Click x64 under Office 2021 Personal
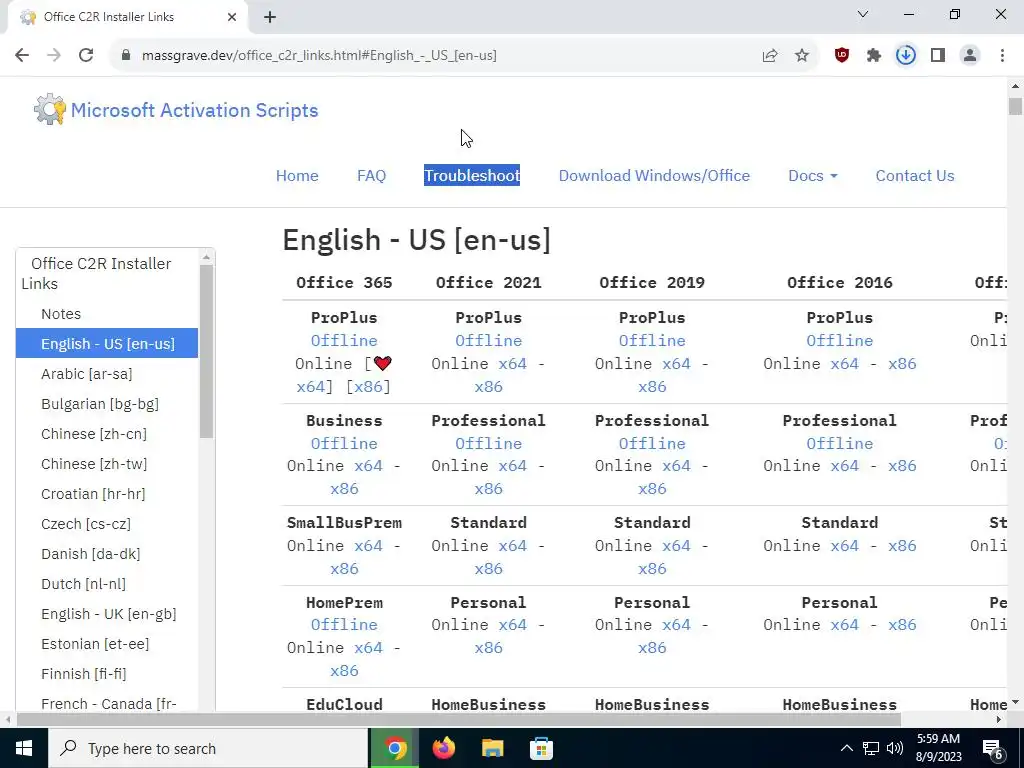The width and height of the screenshot is (1024, 768). pyautogui.click(x=513, y=624)
